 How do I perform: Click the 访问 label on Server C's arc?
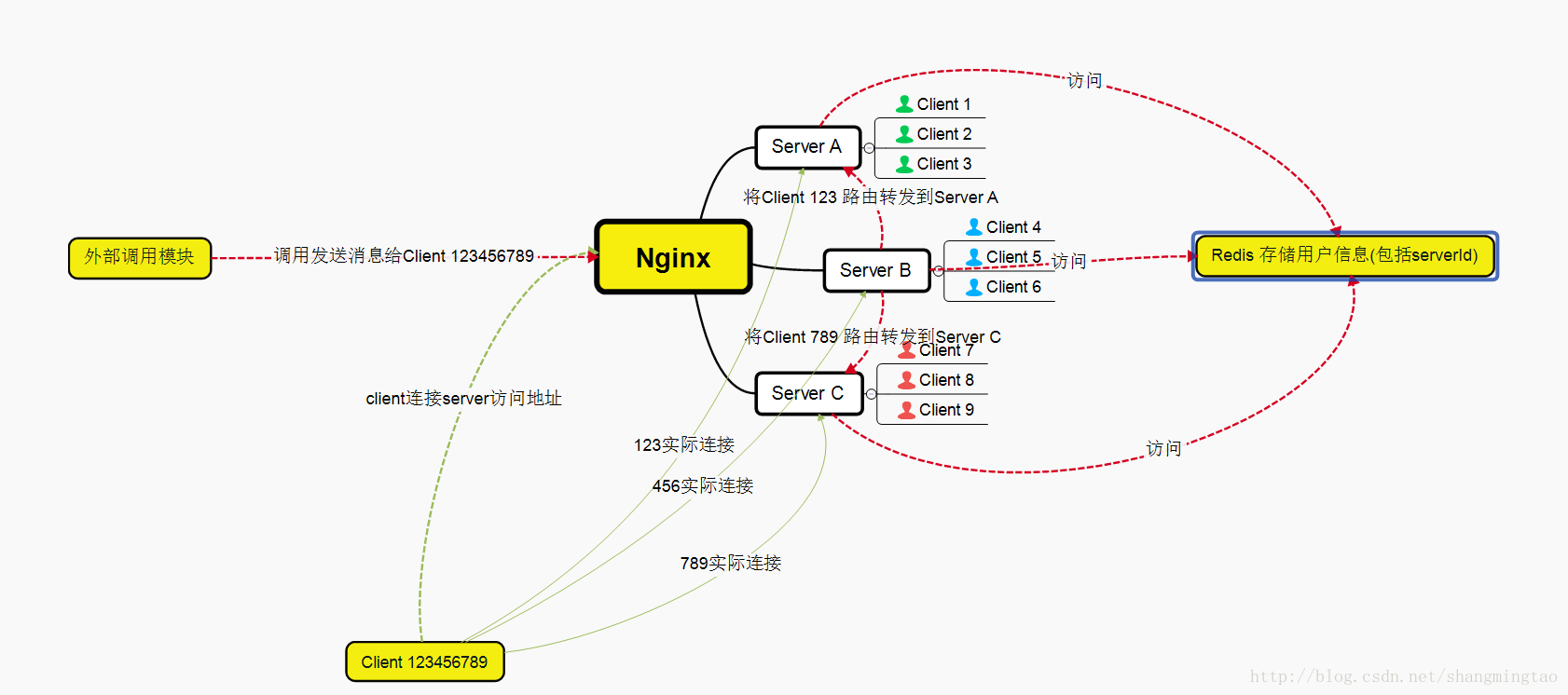click(x=1164, y=449)
